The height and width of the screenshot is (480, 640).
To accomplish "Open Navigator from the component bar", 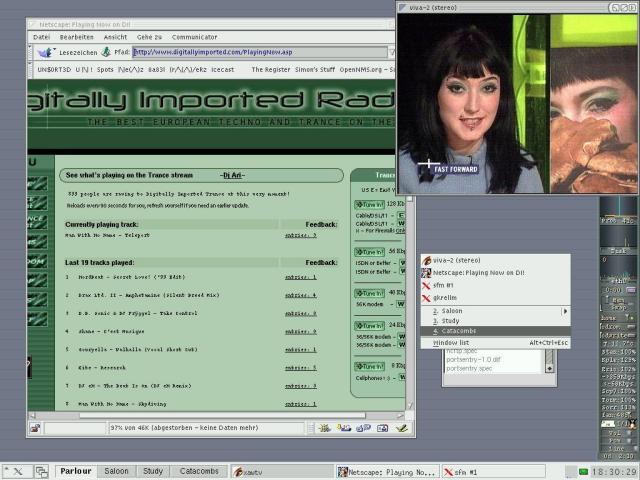I will coord(324,428).
